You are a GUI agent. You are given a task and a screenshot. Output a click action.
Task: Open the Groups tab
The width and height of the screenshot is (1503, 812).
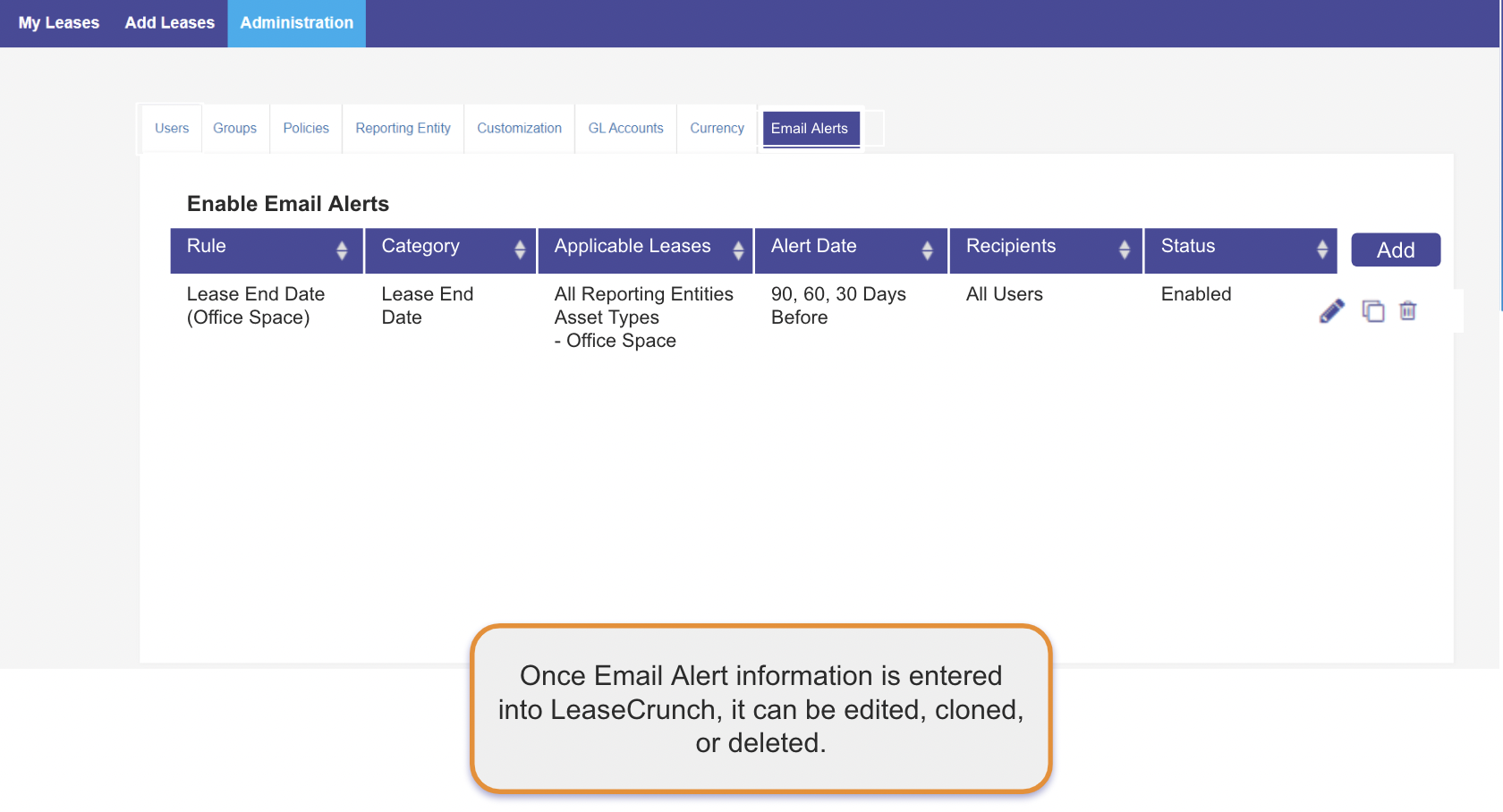tap(235, 128)
